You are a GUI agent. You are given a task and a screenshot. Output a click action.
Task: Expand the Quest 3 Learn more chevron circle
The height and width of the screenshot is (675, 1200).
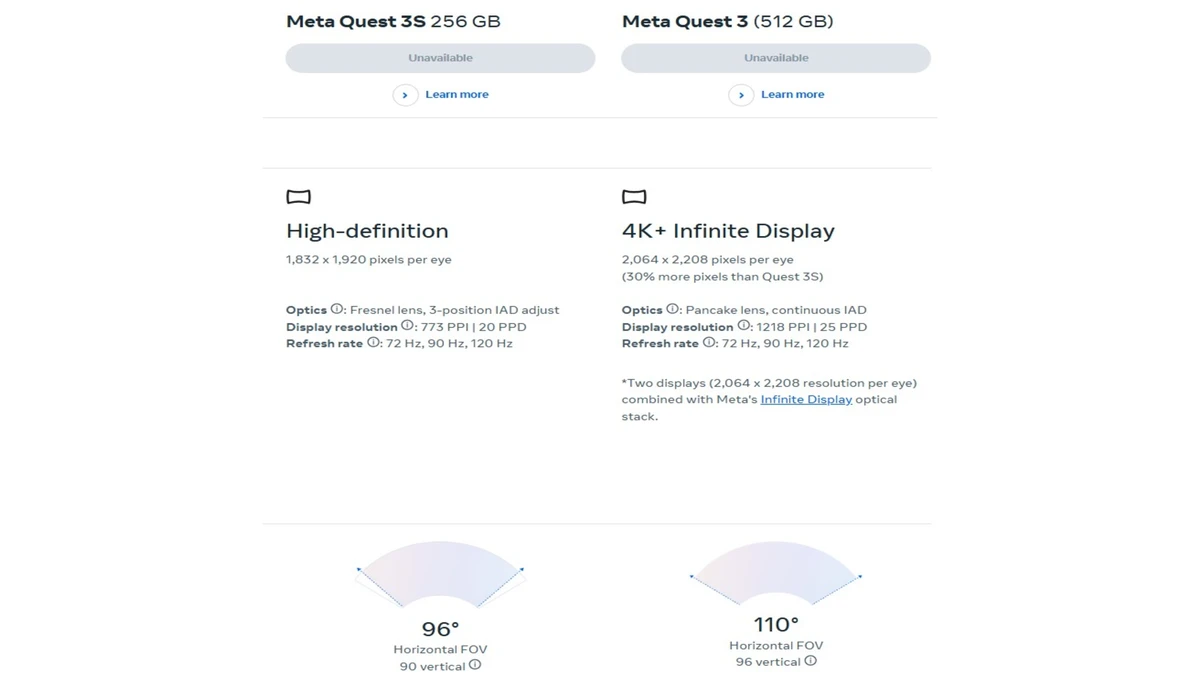coord(741,94)
